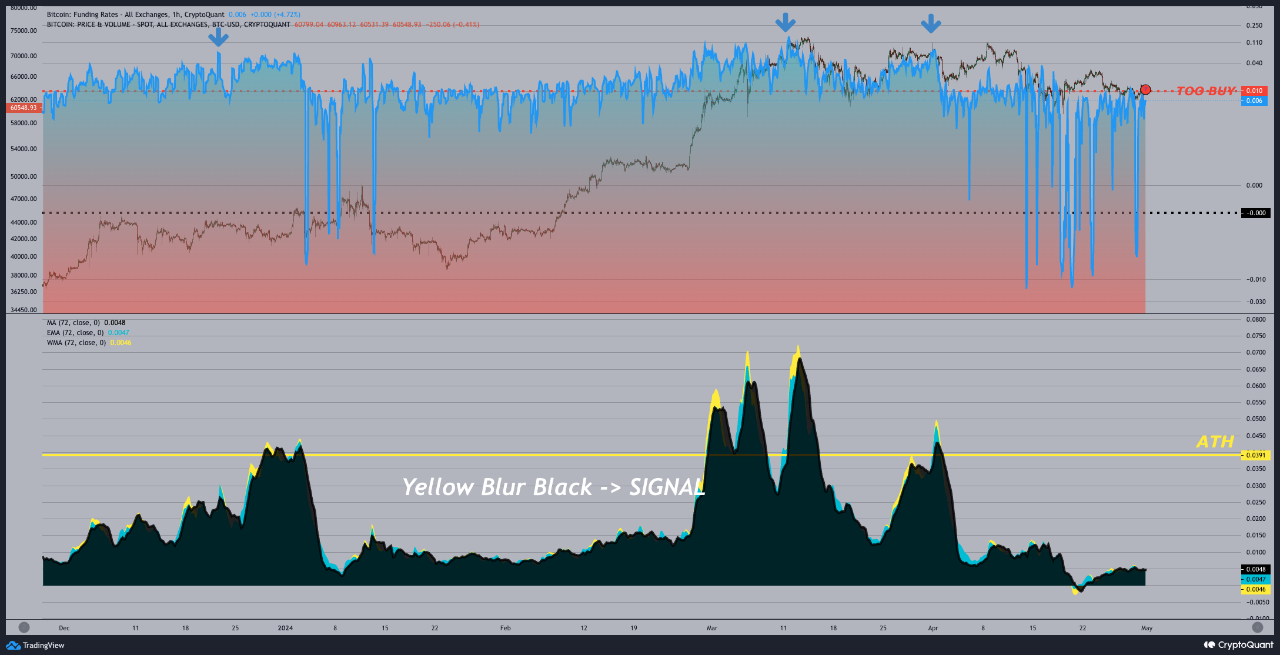Click the red circle marker at the latest price
This screenshot has height=655, width=1280.
[1146, 89]
